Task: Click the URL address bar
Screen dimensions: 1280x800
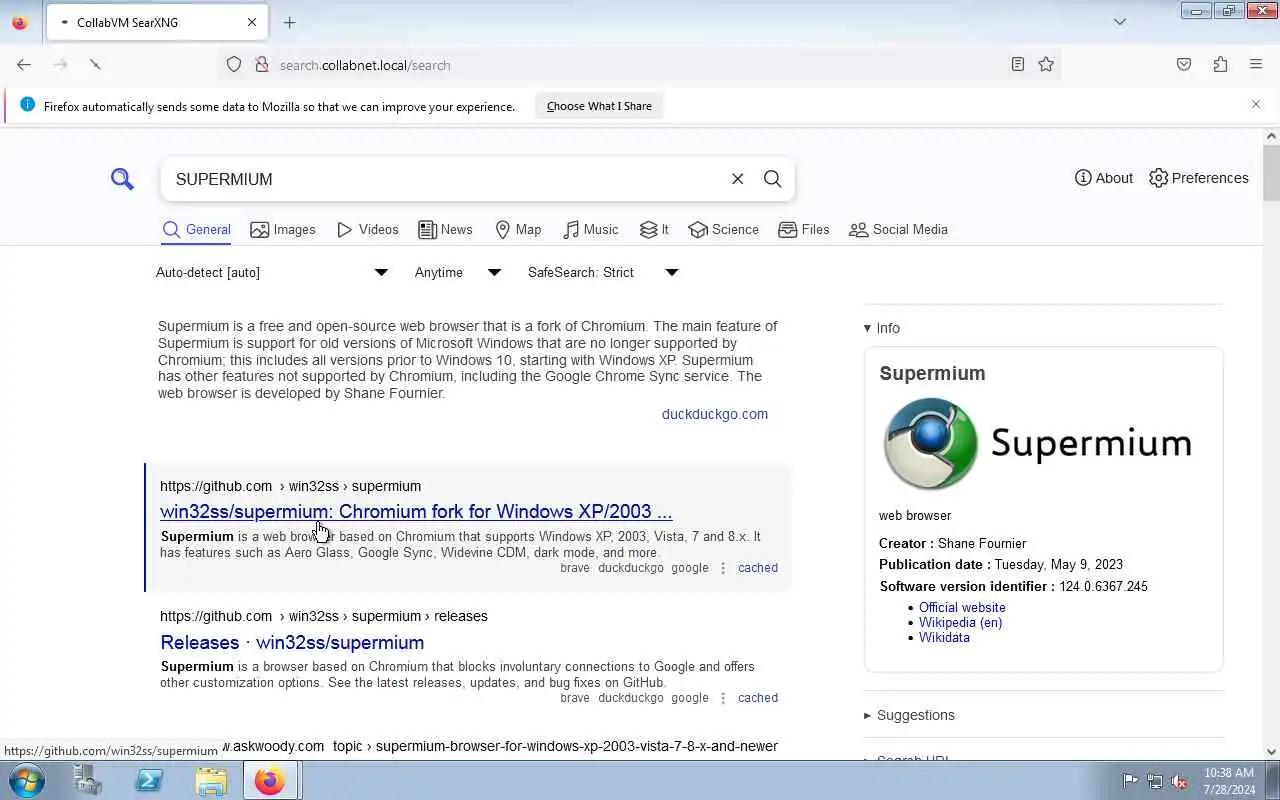Action: [638, 65]
